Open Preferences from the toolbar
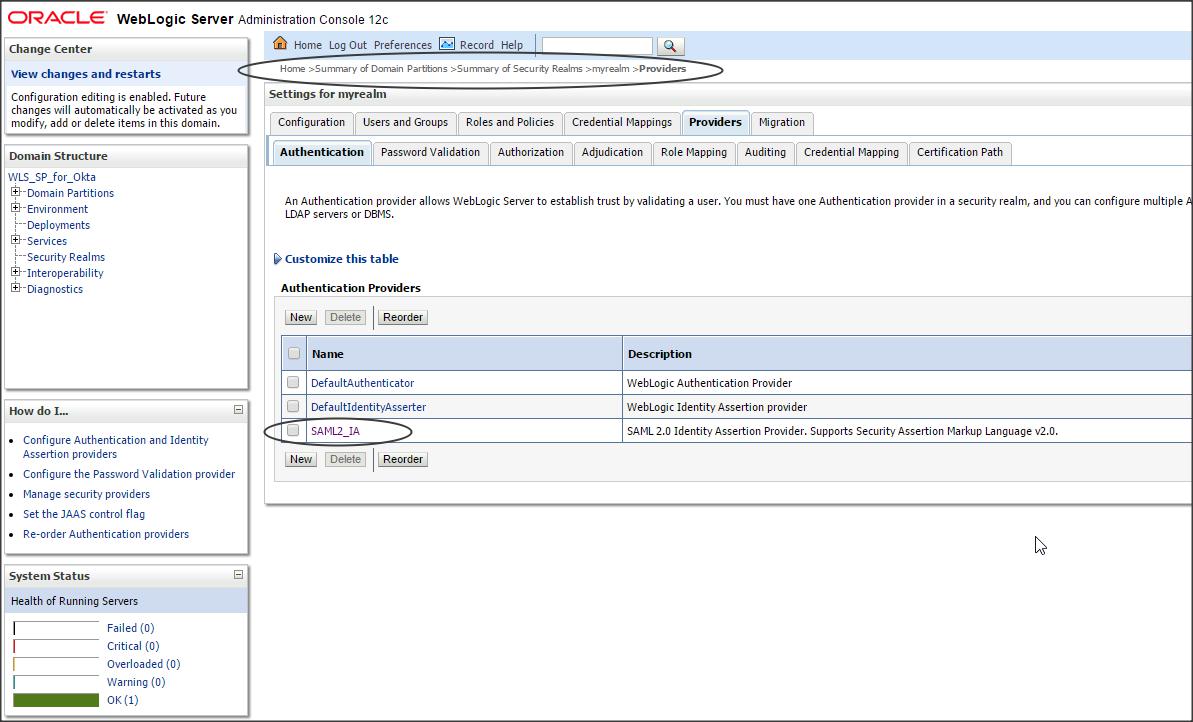The image size is (1193, 722). [x=402, y=46]
